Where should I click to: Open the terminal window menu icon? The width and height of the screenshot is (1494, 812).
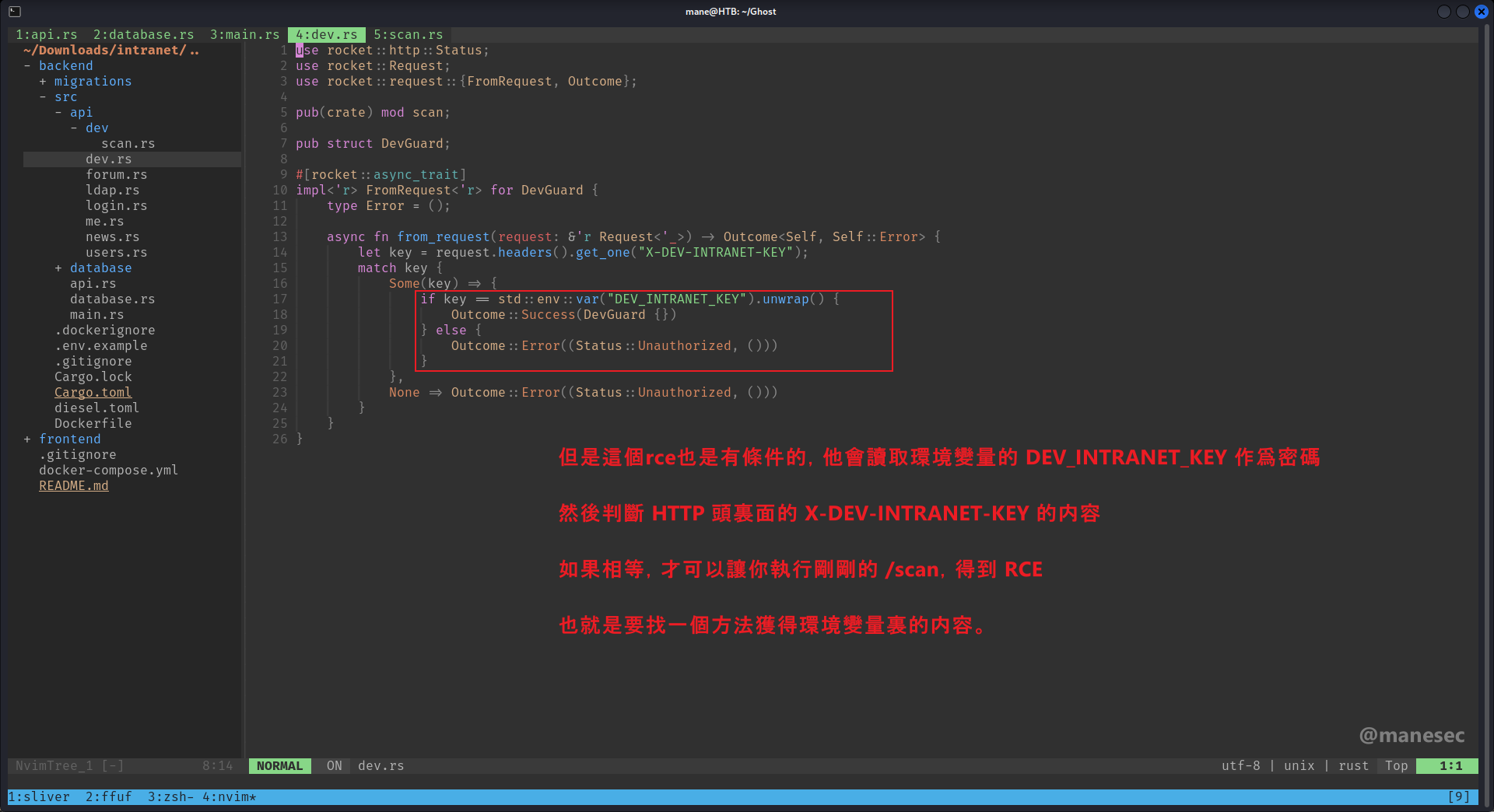point(14,12)
